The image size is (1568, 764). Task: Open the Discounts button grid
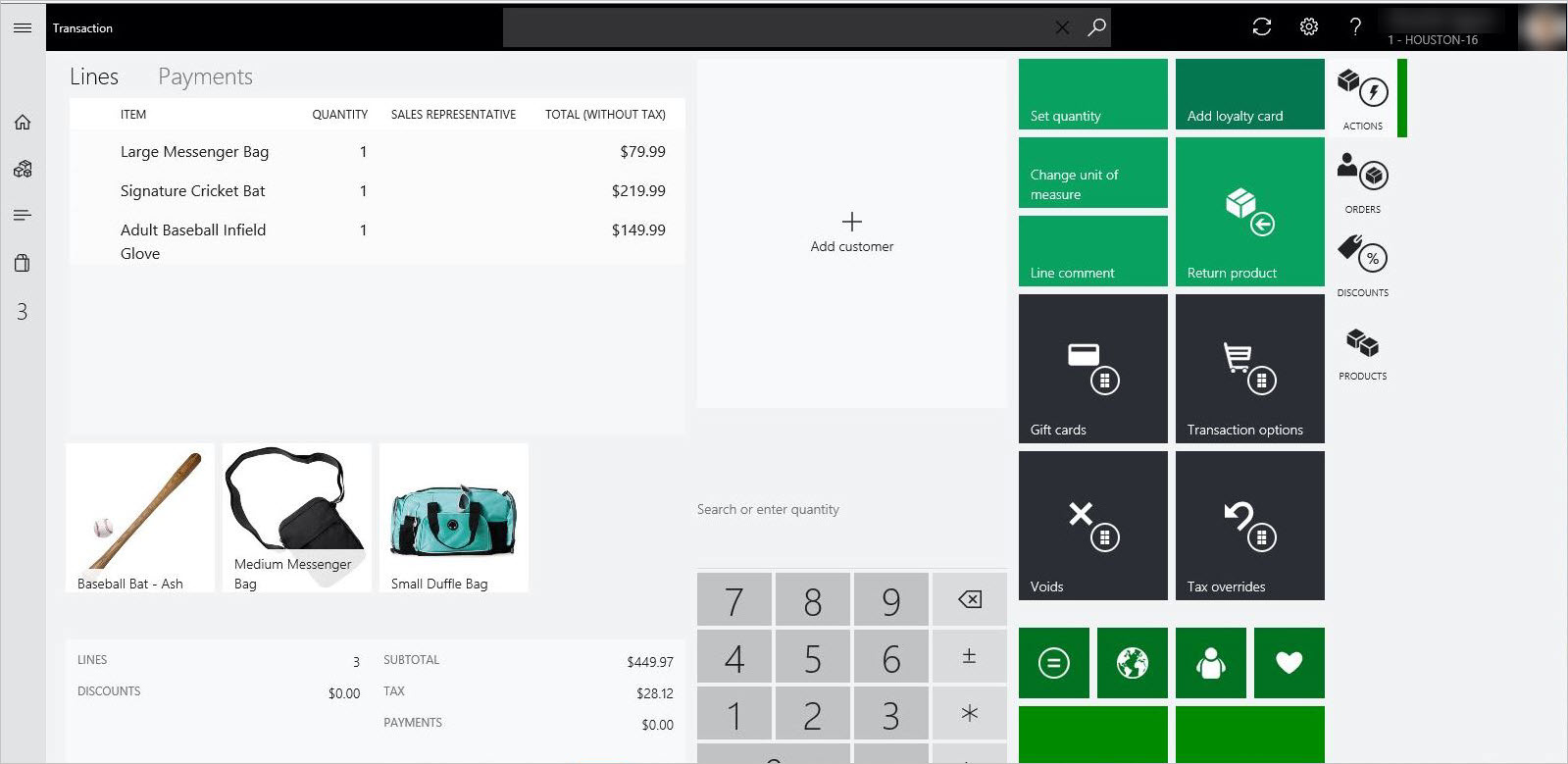pos(1363,266)
